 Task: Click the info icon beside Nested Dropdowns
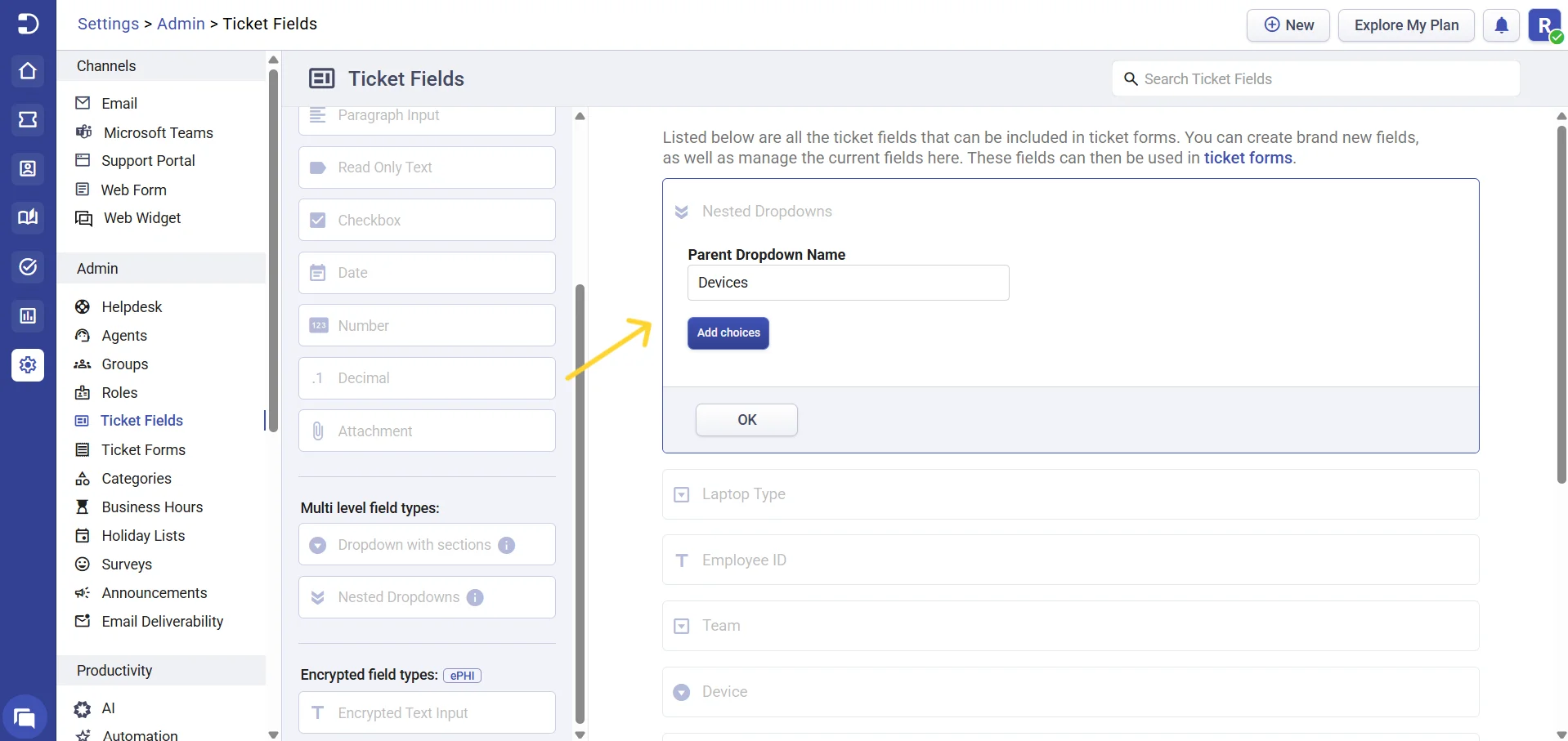pos(475,597)
